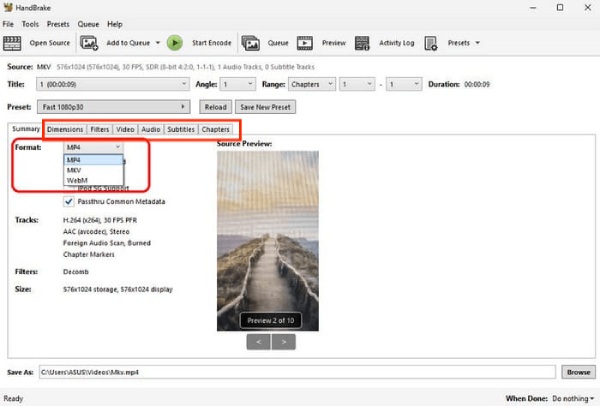600x406 pixels.
Task: Choose WebM from the Format list
Action: pos(77,180)
